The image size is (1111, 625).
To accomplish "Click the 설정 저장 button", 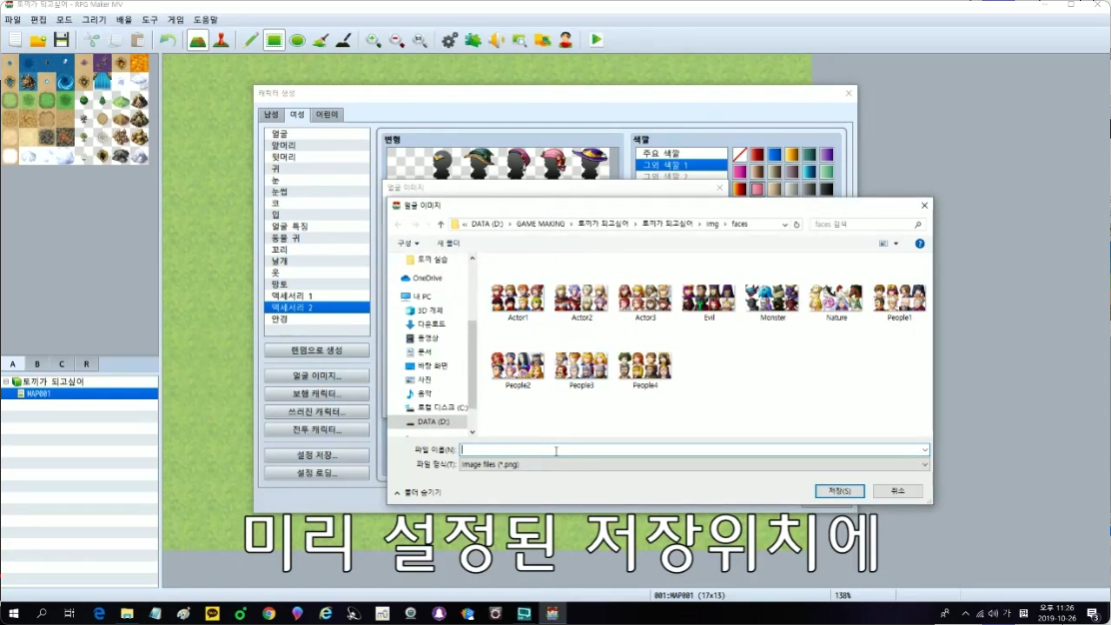I will [317, 456].
